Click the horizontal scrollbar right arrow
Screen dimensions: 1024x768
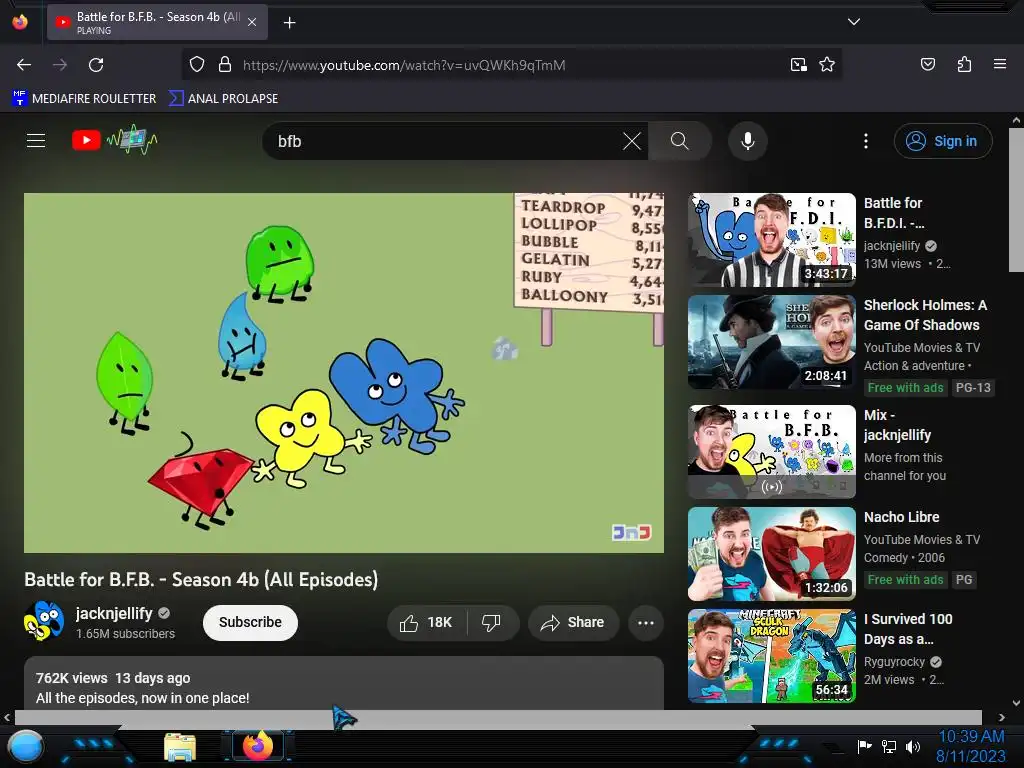click(x=1002, y=717)
